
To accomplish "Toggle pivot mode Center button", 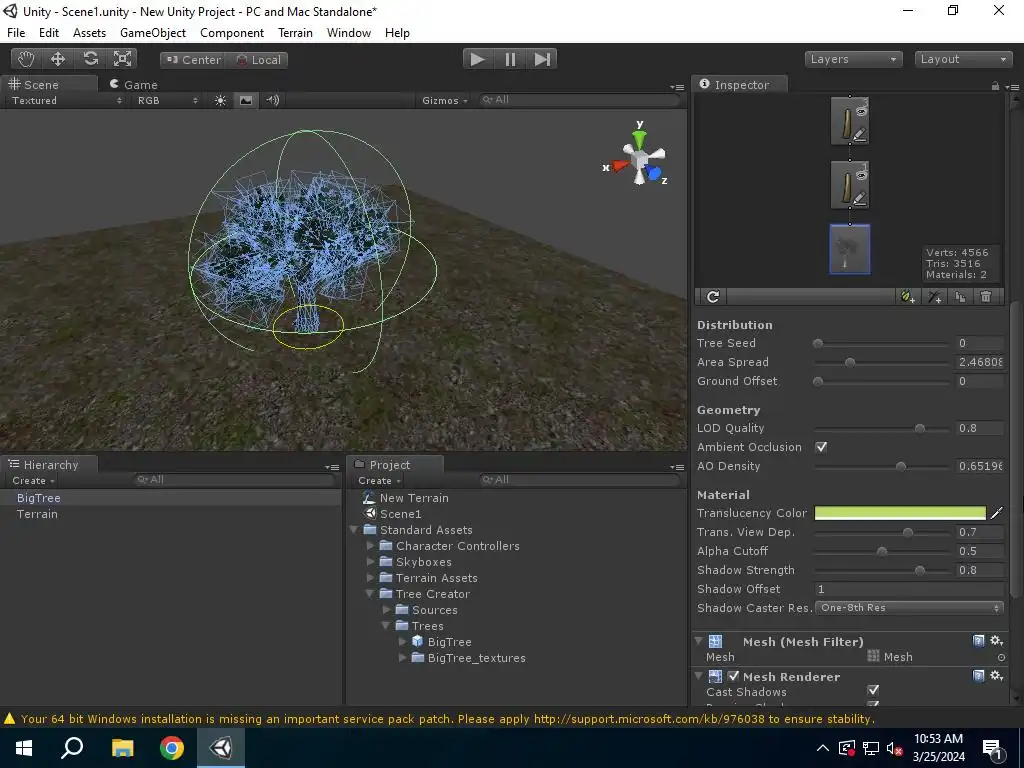I will (193, 60).
